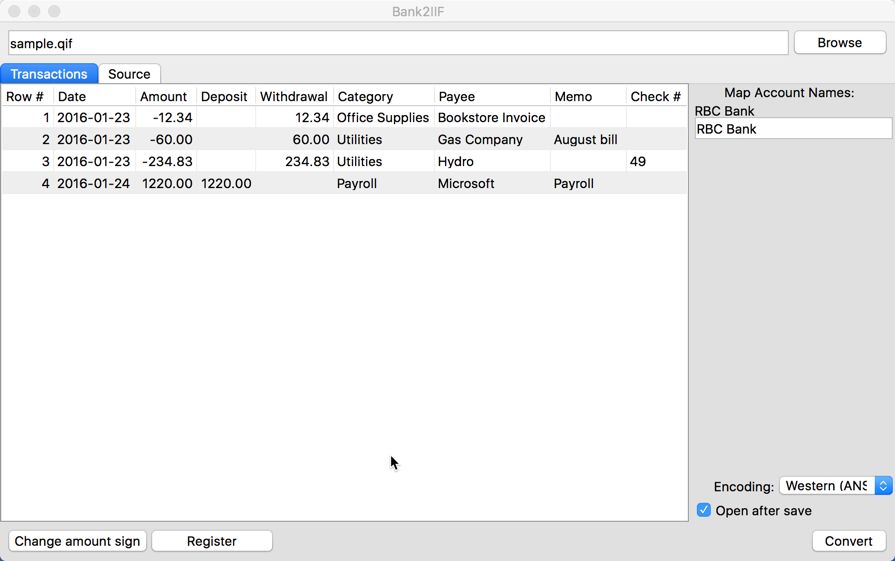Screen dimensions: 895x561
Task: Click the Register button
Action: coord(212,541)
